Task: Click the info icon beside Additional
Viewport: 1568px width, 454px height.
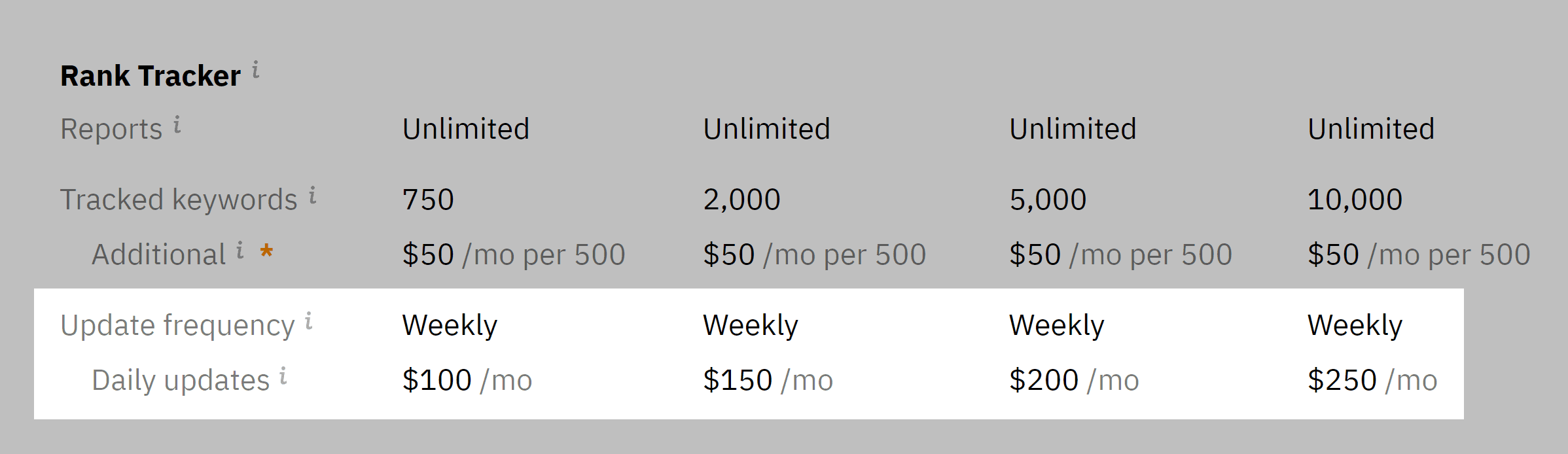Action: tap(240, 250)
